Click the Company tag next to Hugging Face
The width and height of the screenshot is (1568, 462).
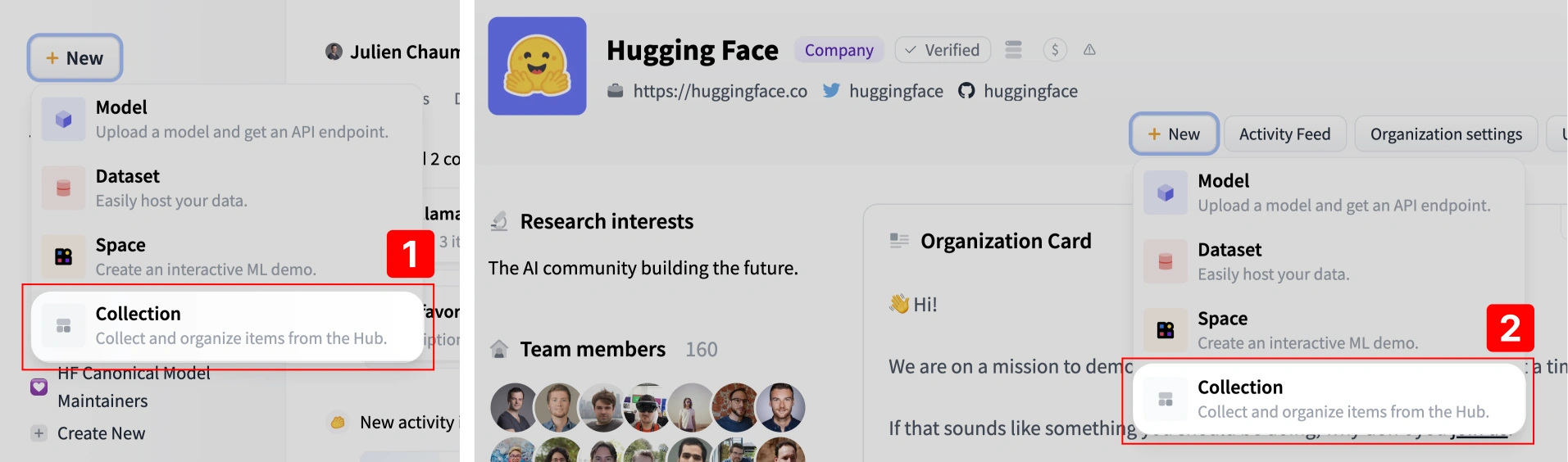[839, 50]
